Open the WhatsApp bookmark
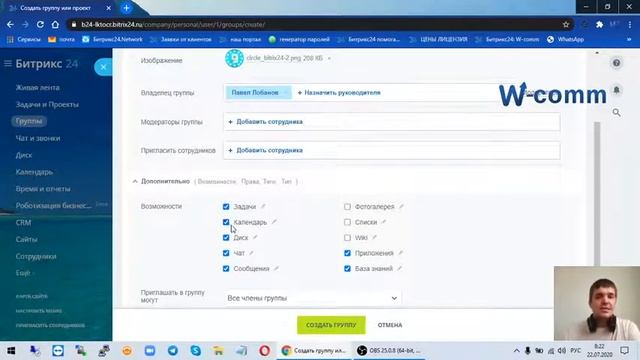Image resolution: width=640 pixels, height=360 pixels. 566,40
